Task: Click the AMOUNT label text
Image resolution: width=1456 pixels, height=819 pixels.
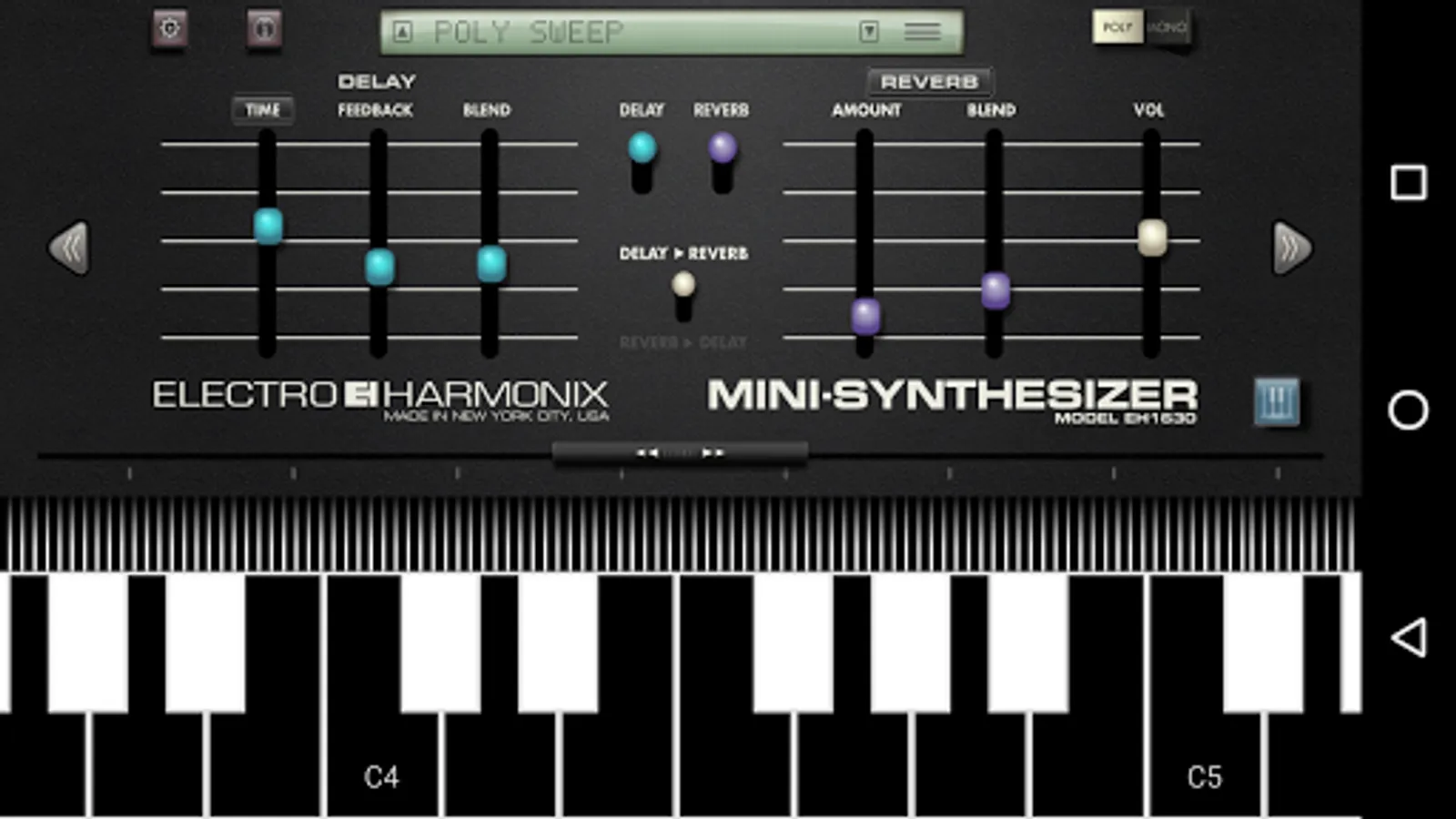Action: coord(866,110)
